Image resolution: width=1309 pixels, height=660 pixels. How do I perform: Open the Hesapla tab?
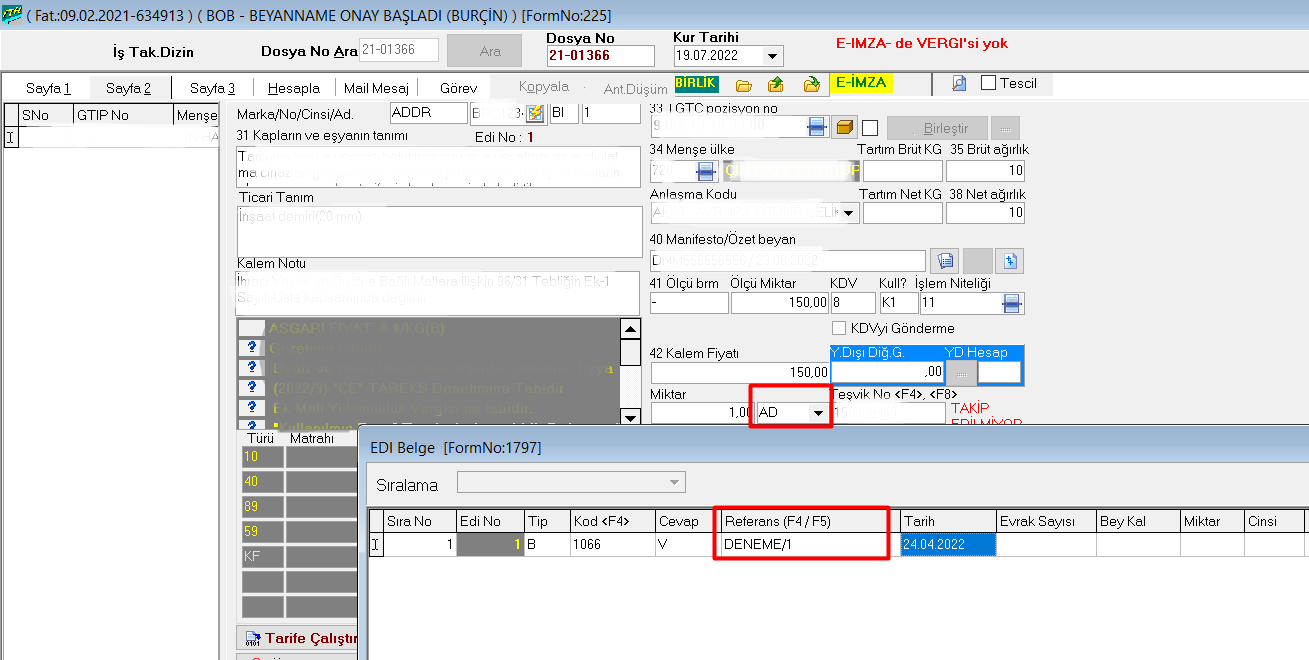293,88
